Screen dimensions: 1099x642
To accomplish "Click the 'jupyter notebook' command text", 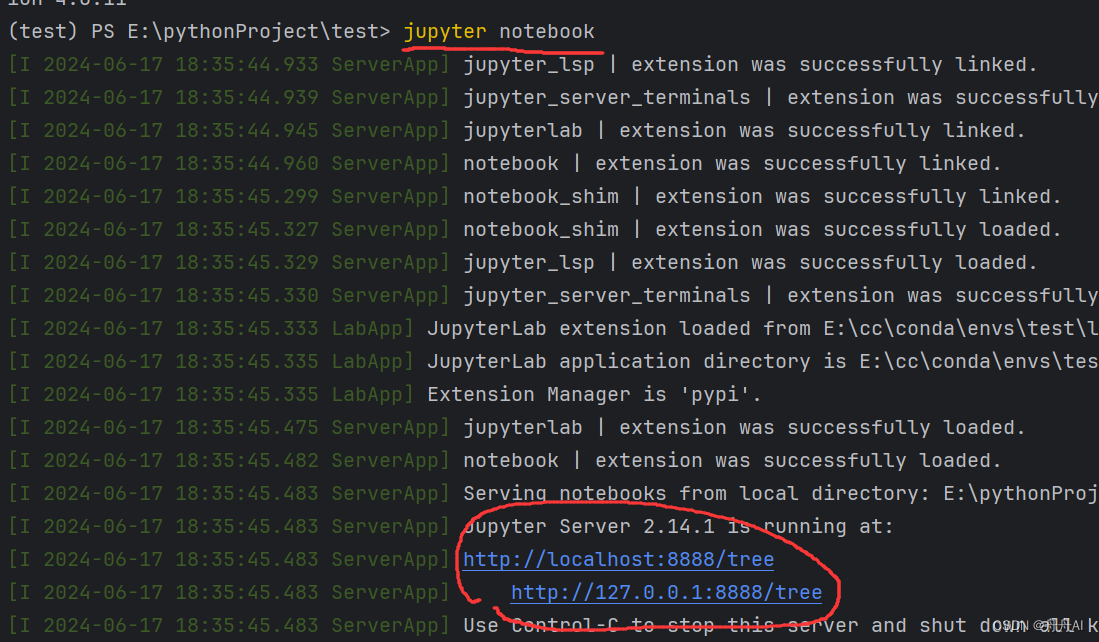I will 499,32.
